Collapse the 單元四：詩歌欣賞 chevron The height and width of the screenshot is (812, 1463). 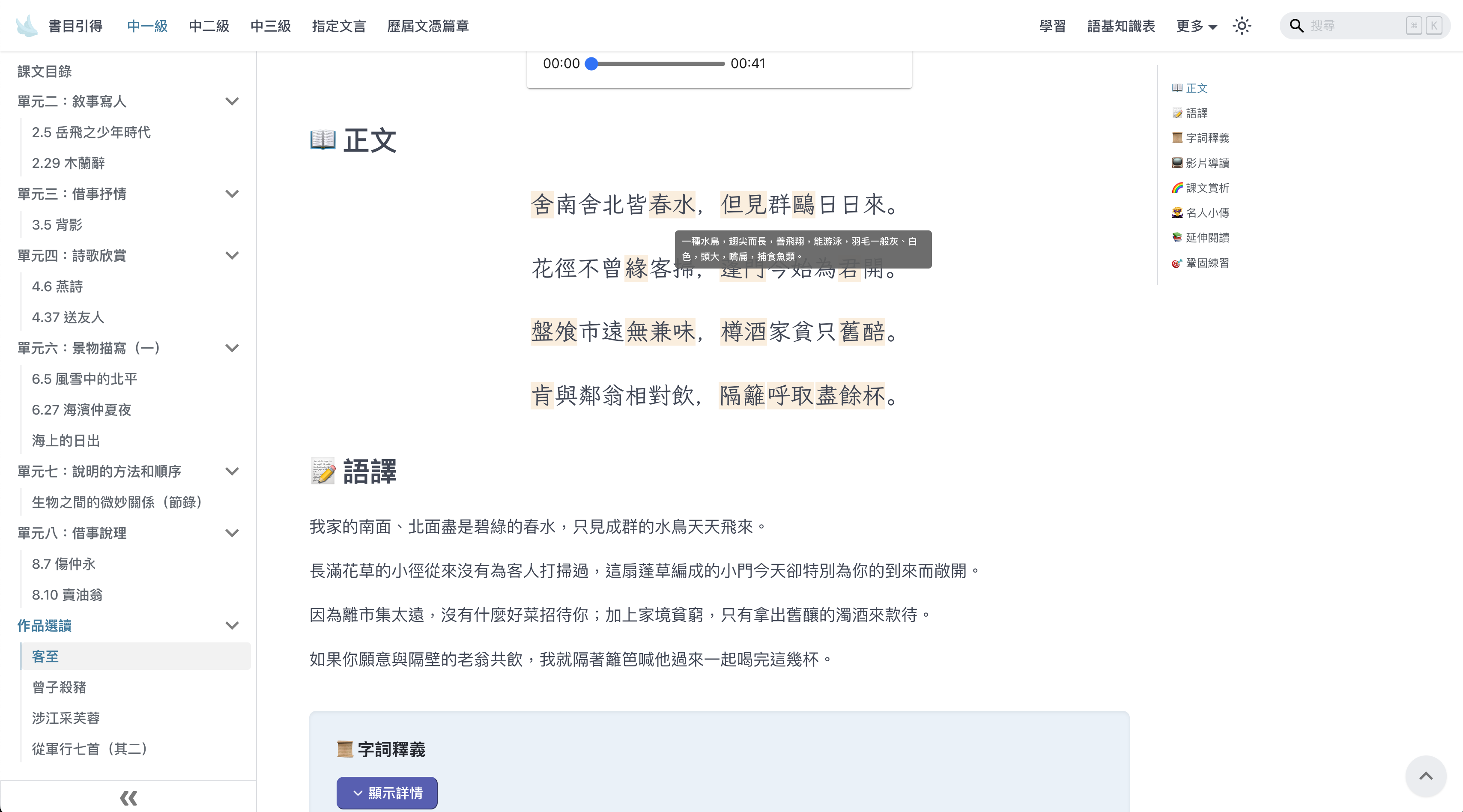[232, 256]
